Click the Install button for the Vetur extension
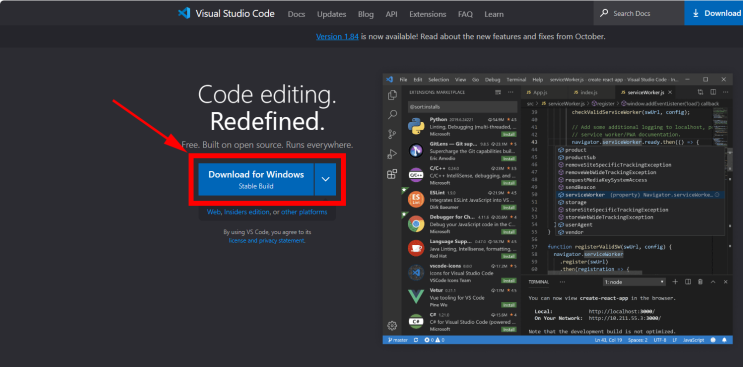 point(509,305)
